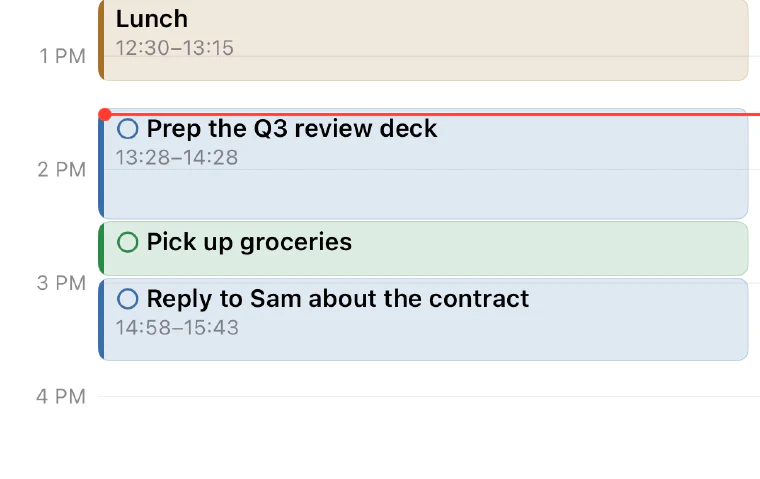Click the green color bar on groceries event
Screen dimensions: 760x479
(x=101, y=249)
